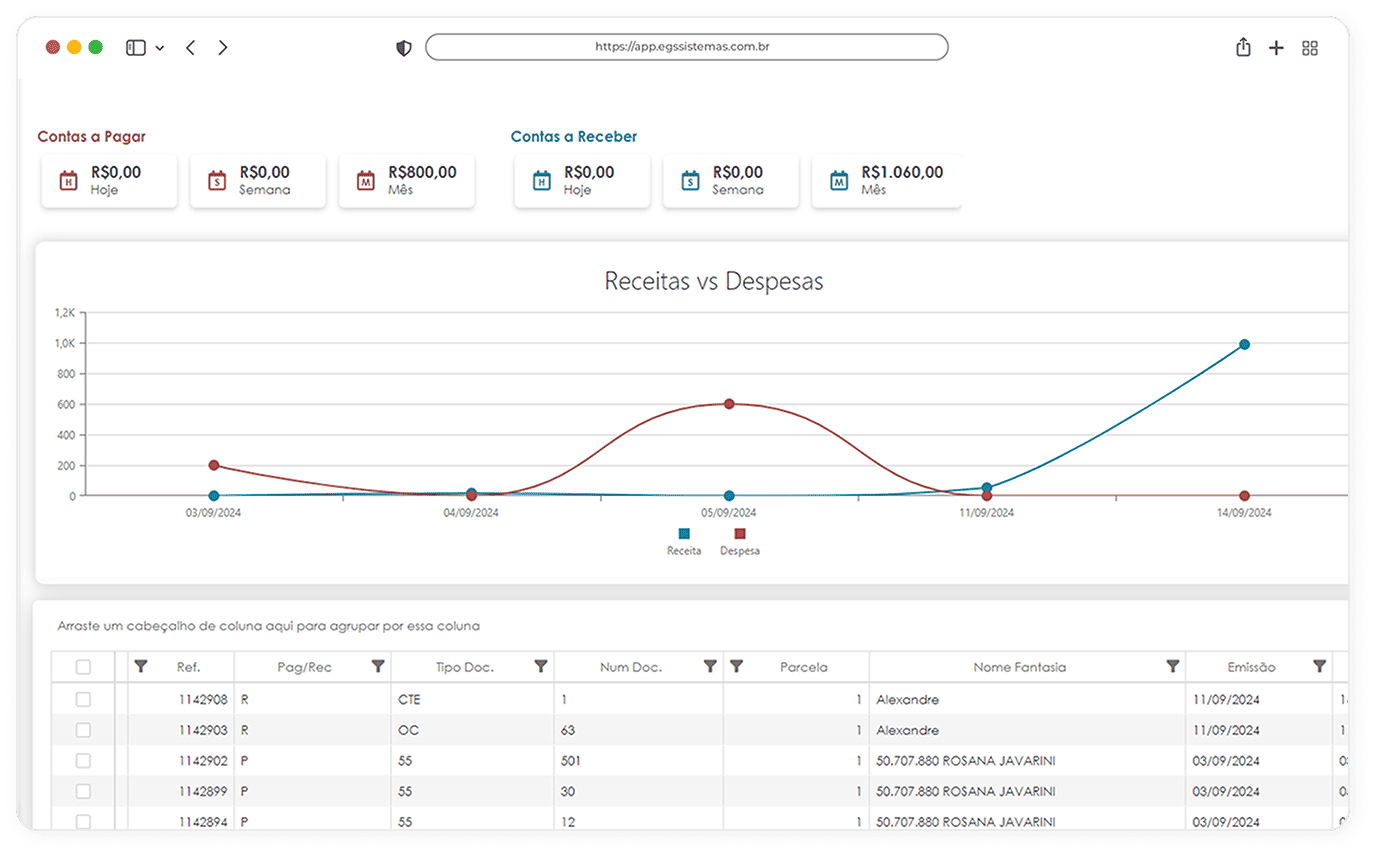The image size is (1374, 855).
Task: Go forward with the browser forward arrow
Action: click(x=222, y=47)
